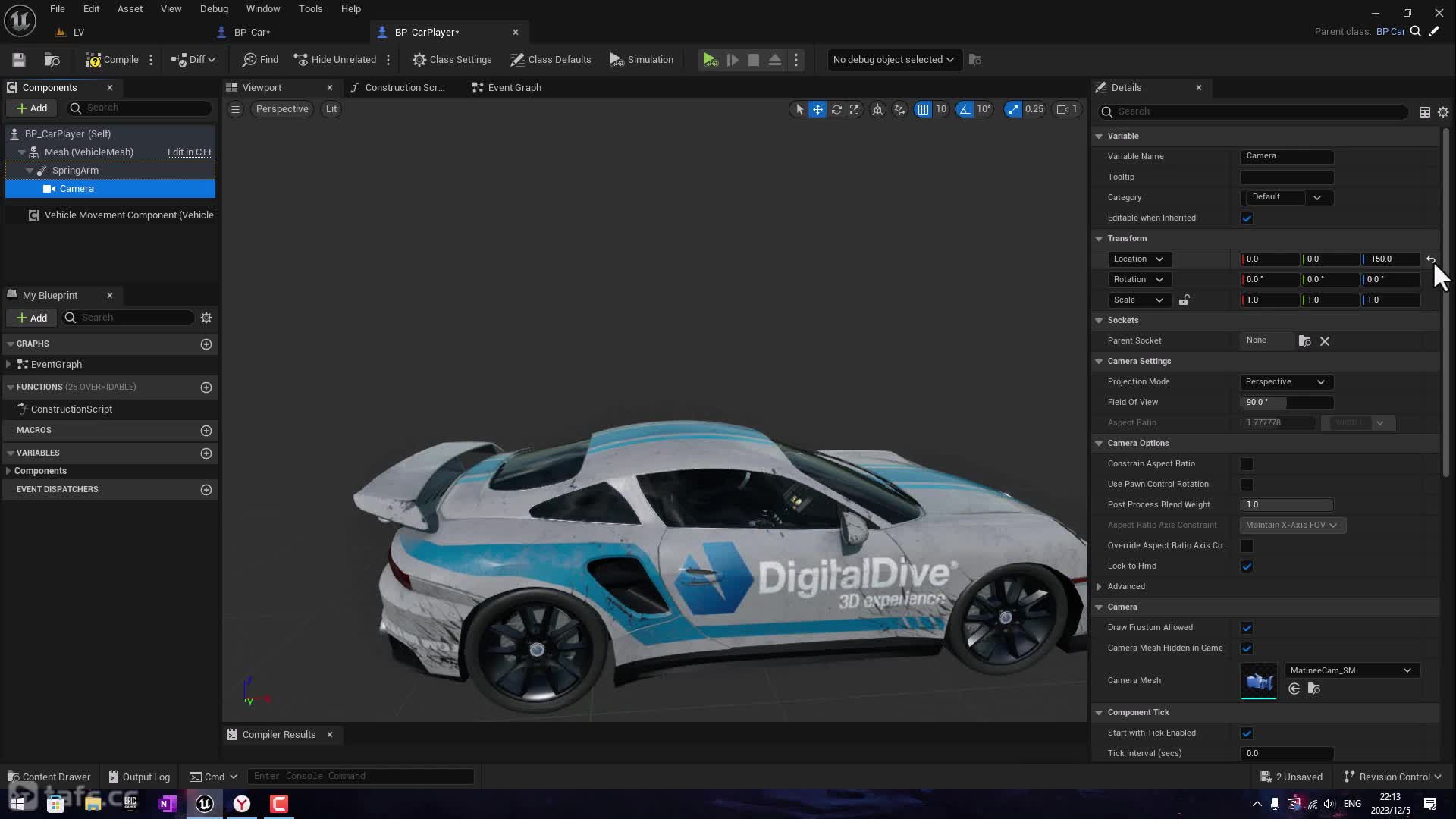Open Perspective view mode menu
Image resolution: width=1456 pixels, height=819 pixels.
[282, 109]
